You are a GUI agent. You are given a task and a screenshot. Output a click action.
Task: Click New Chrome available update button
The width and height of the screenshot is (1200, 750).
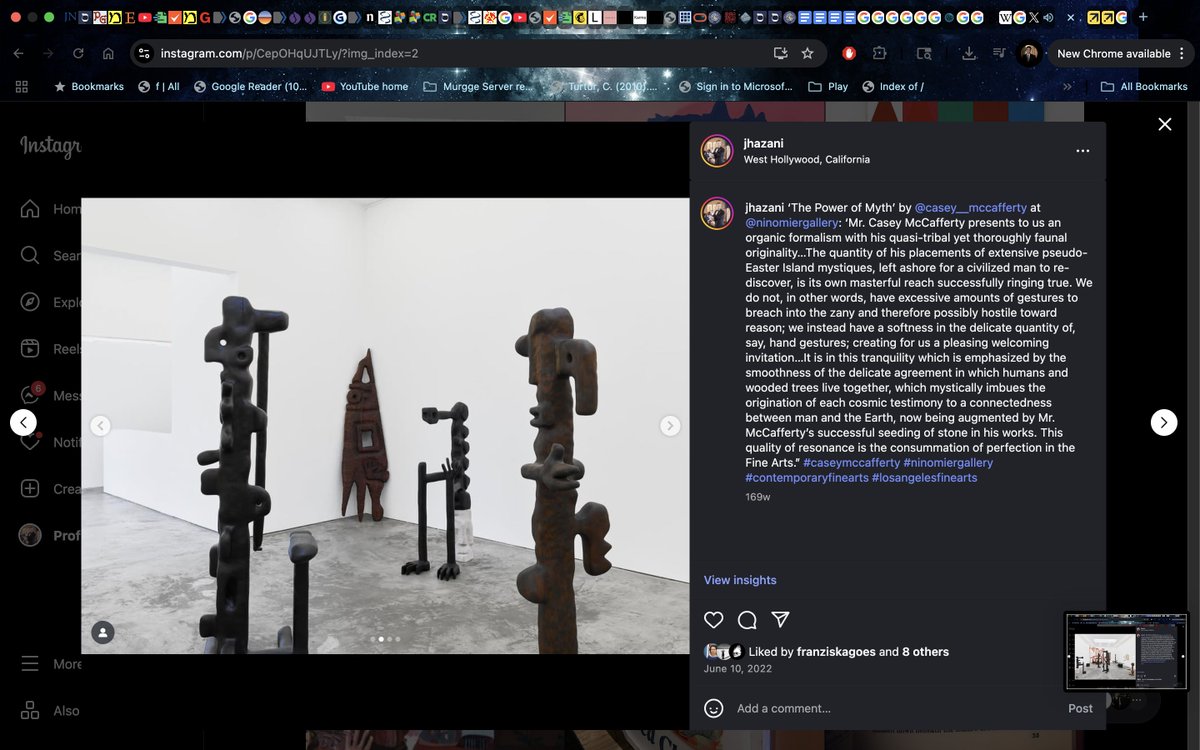pos(1113,53)
